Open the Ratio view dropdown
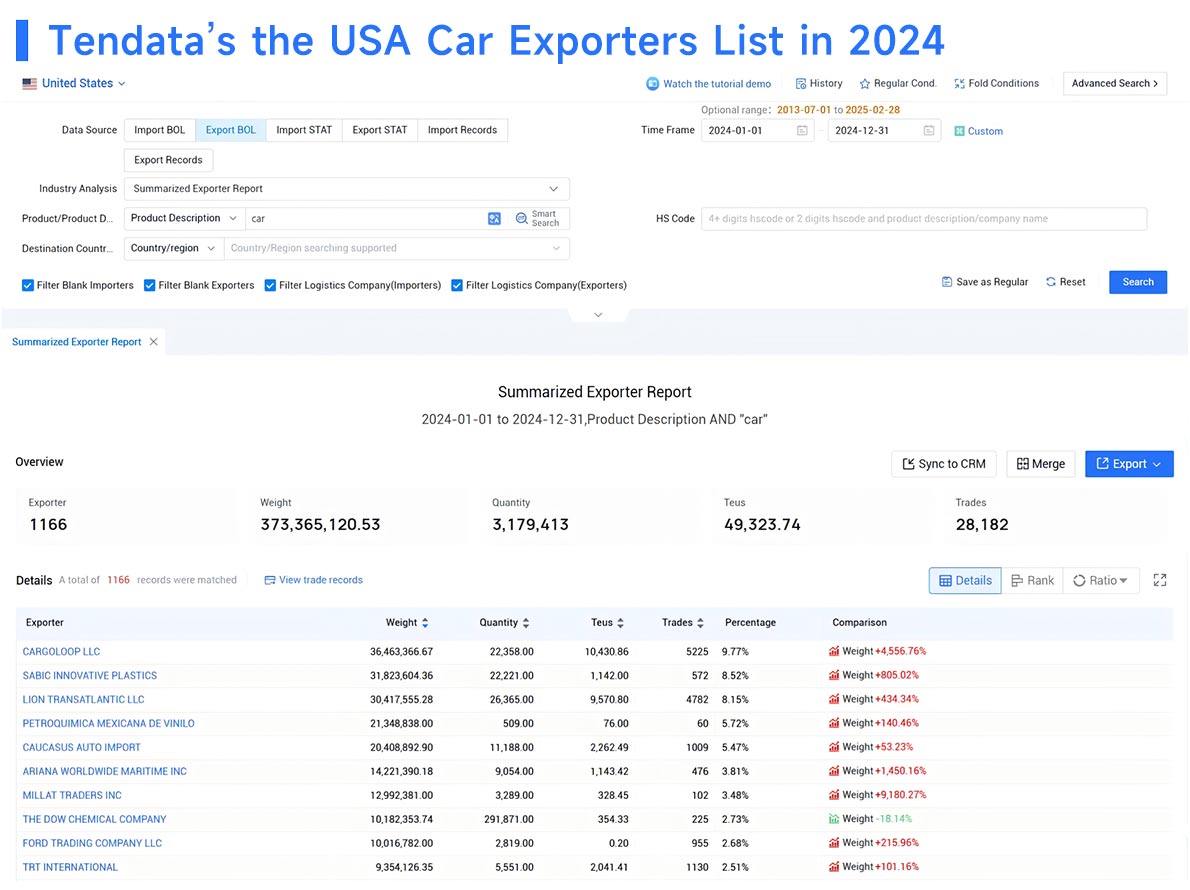This screenshot has height=890, width=1190. 1100,581
